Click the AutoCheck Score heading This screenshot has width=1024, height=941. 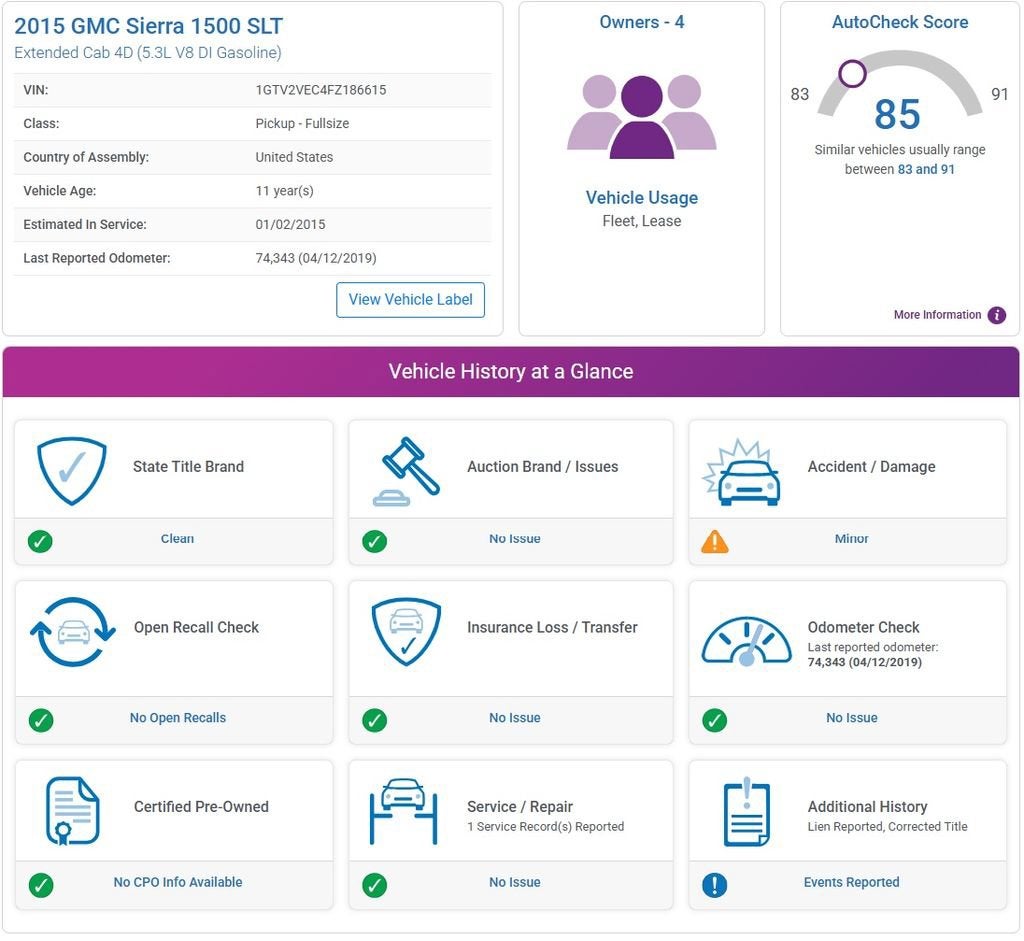[x=900, y=22]
